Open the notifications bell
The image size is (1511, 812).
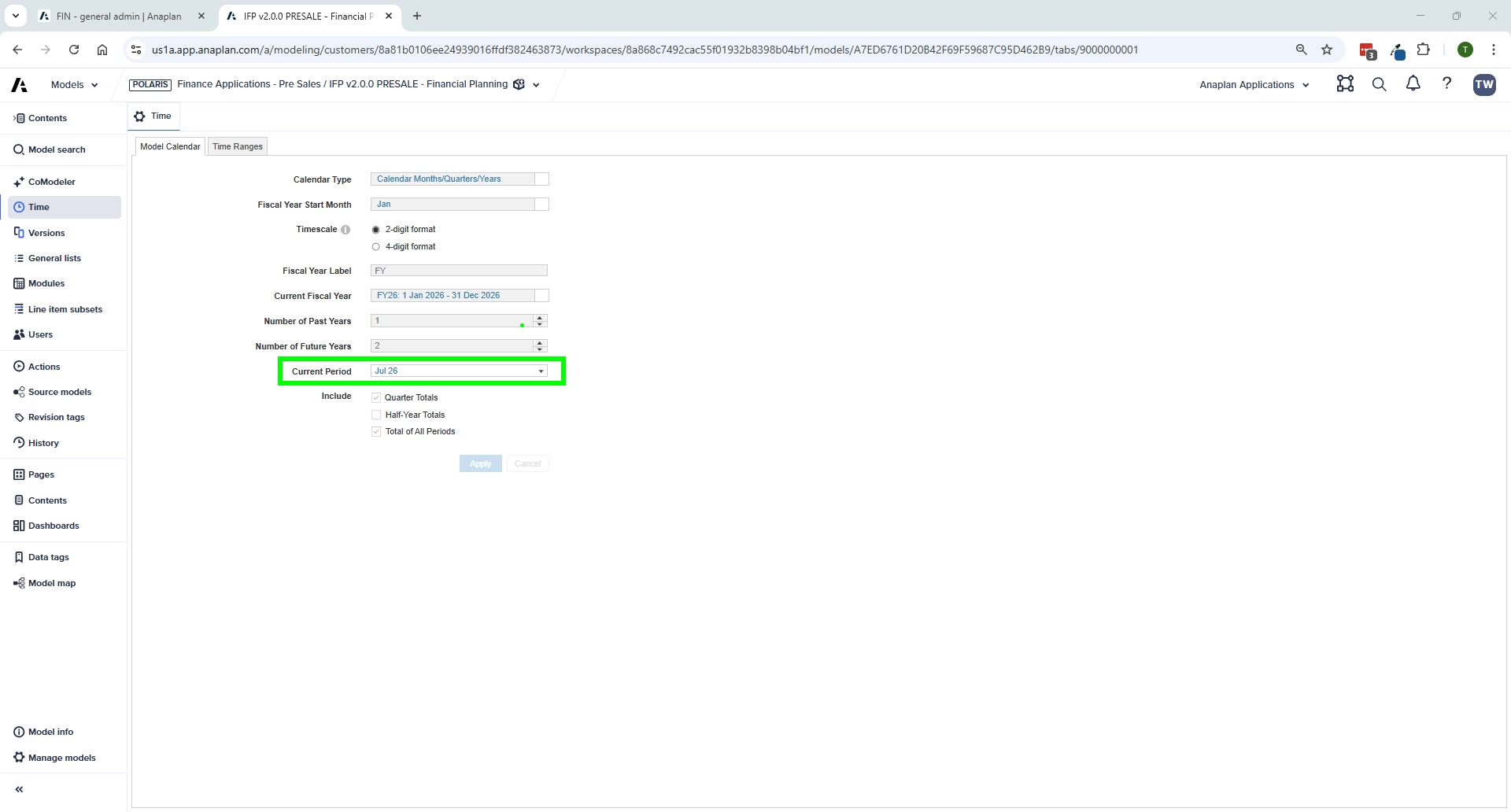[1413, 83]
